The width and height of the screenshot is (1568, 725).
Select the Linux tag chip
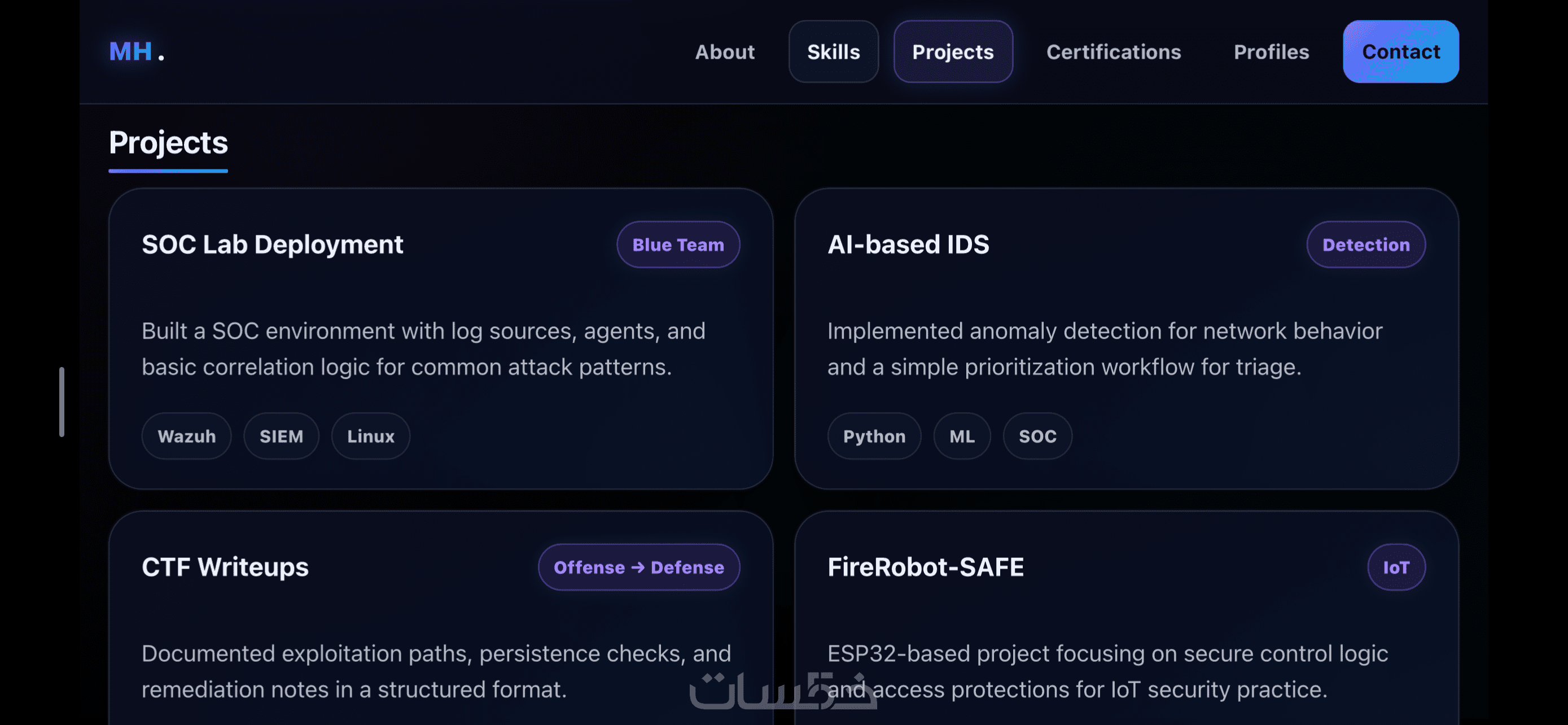[370, 436]
